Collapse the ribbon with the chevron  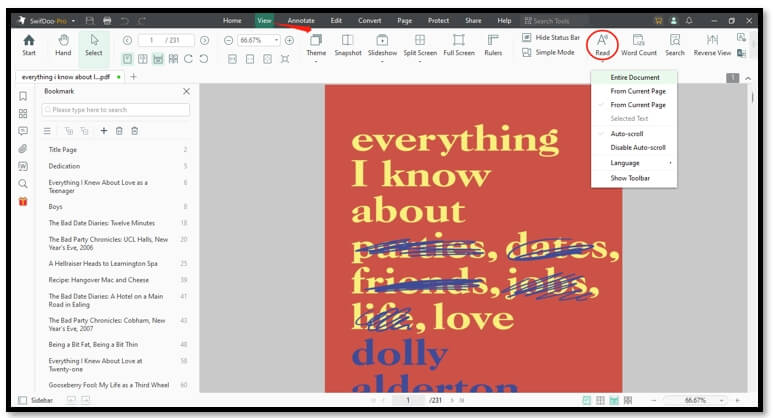coord(748,78)
